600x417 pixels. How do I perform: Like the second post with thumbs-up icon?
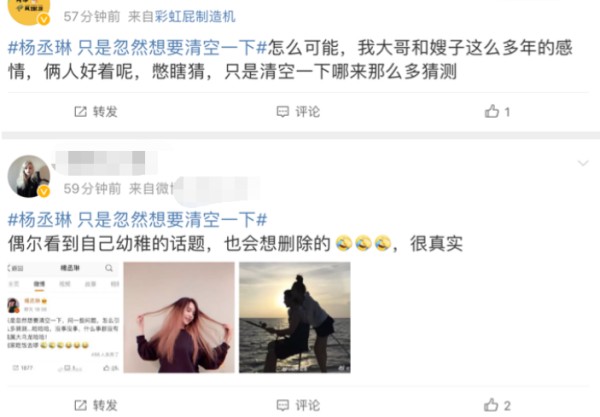point(491,405)
